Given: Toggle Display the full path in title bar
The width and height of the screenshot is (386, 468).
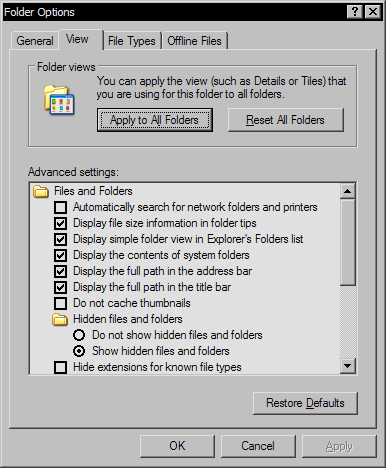Looking at the screenshot, I should (60, 287).
